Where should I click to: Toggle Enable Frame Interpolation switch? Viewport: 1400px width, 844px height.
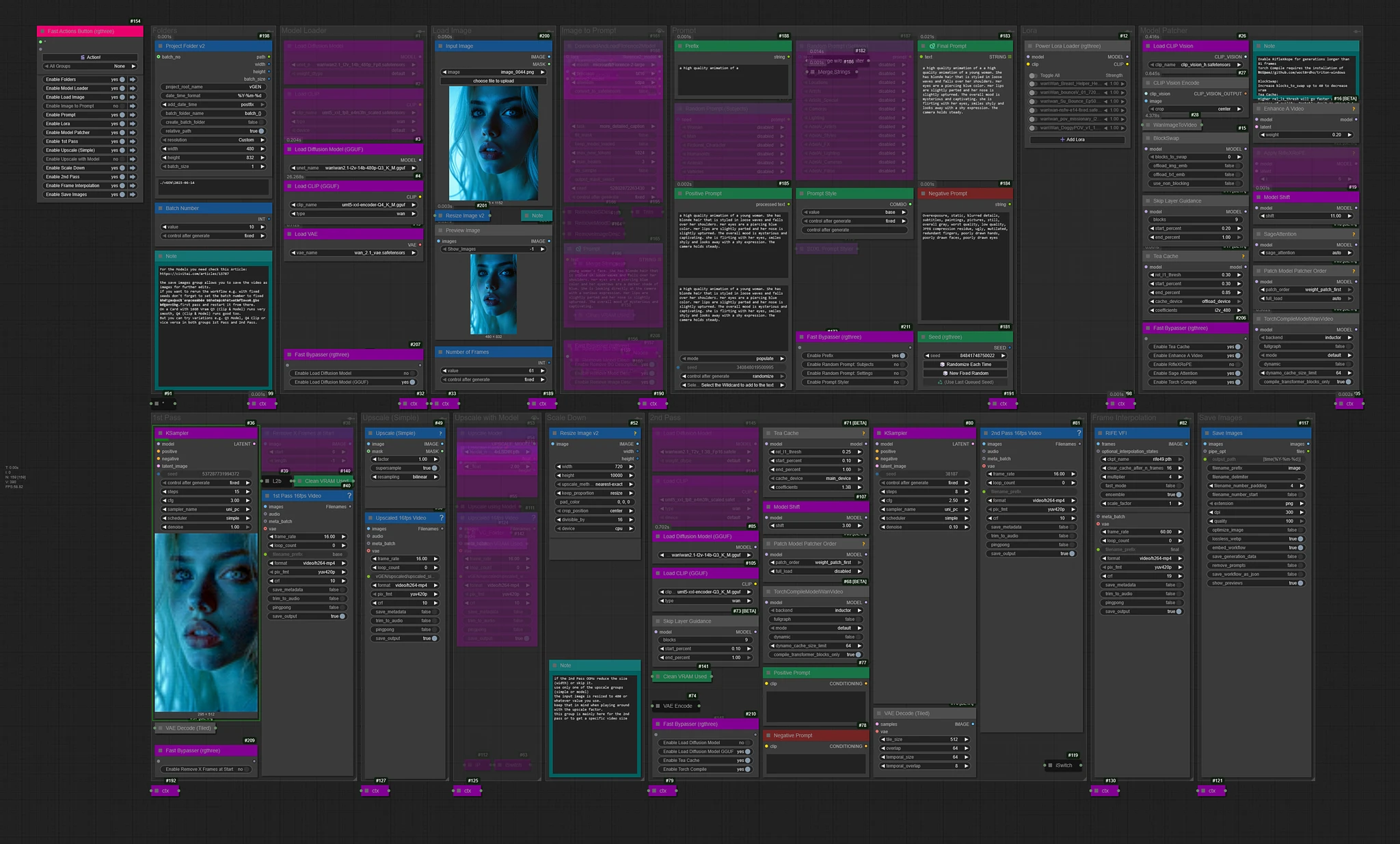(122, 185)
